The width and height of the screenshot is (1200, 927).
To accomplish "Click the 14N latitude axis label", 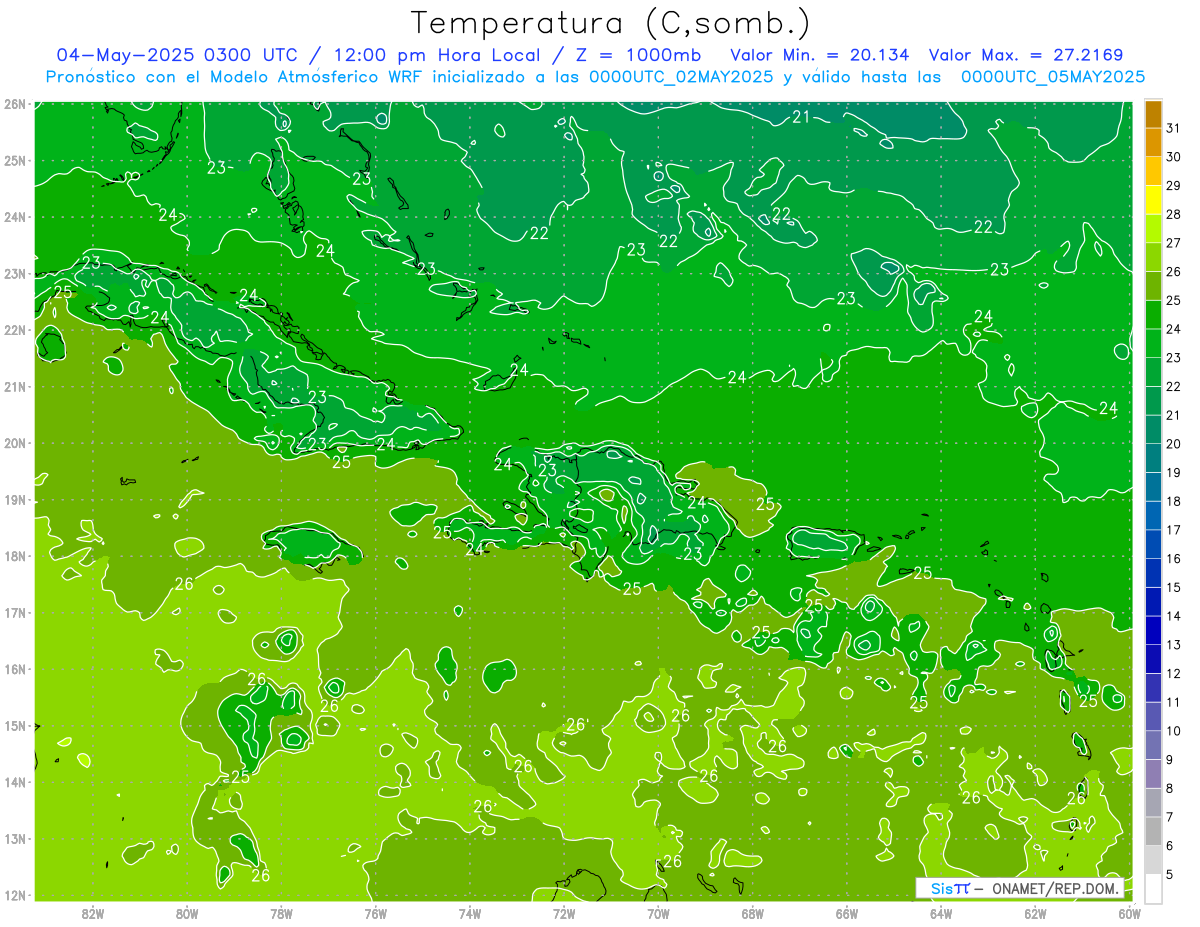I will coord(14,782).
